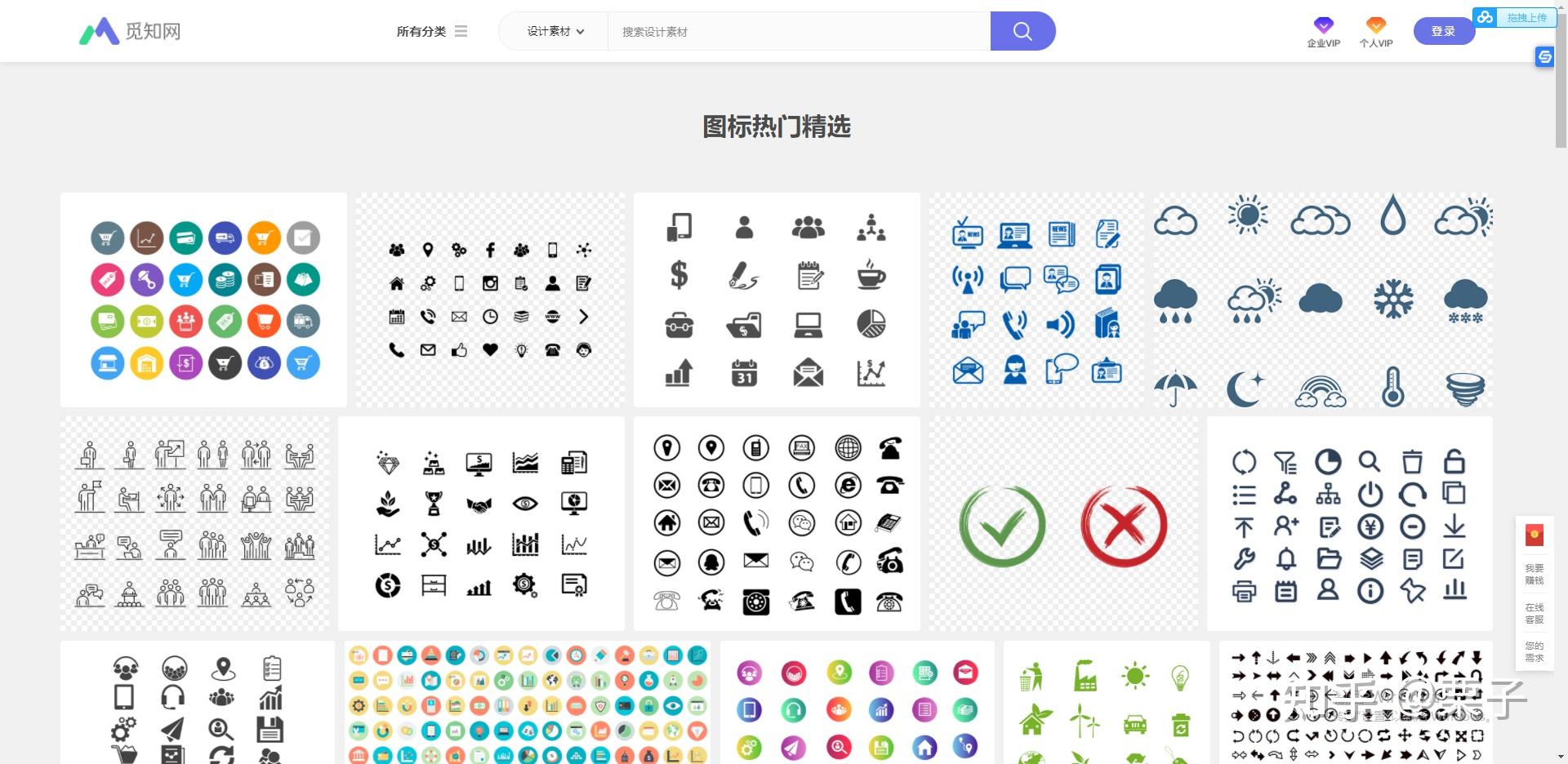Click the 觅知网 logo
The image size is (1568, 764).
[130, 31]
